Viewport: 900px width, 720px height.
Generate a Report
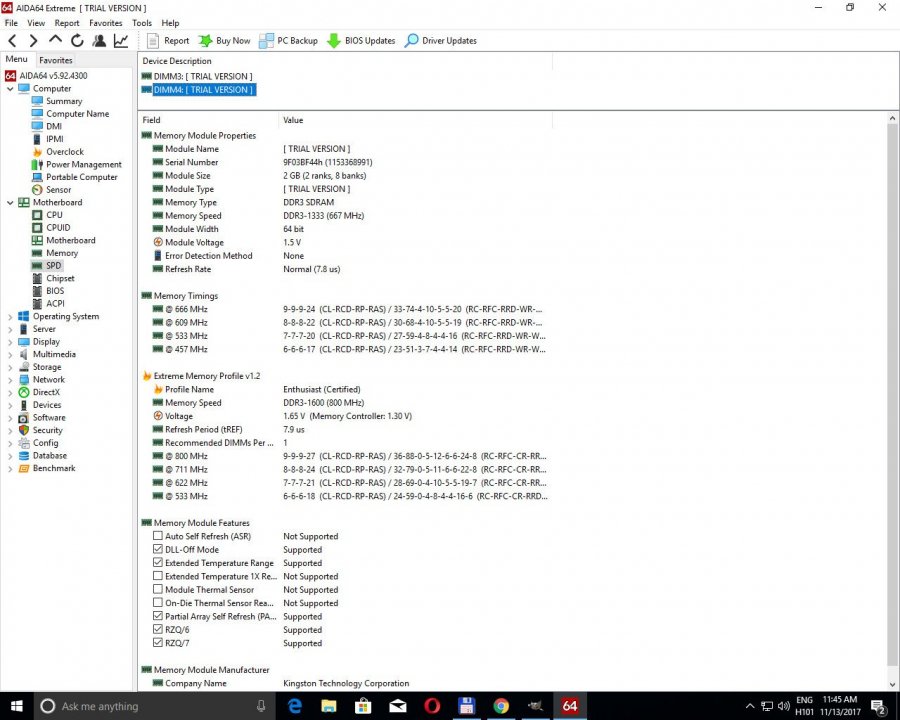[x=168, y=41]
